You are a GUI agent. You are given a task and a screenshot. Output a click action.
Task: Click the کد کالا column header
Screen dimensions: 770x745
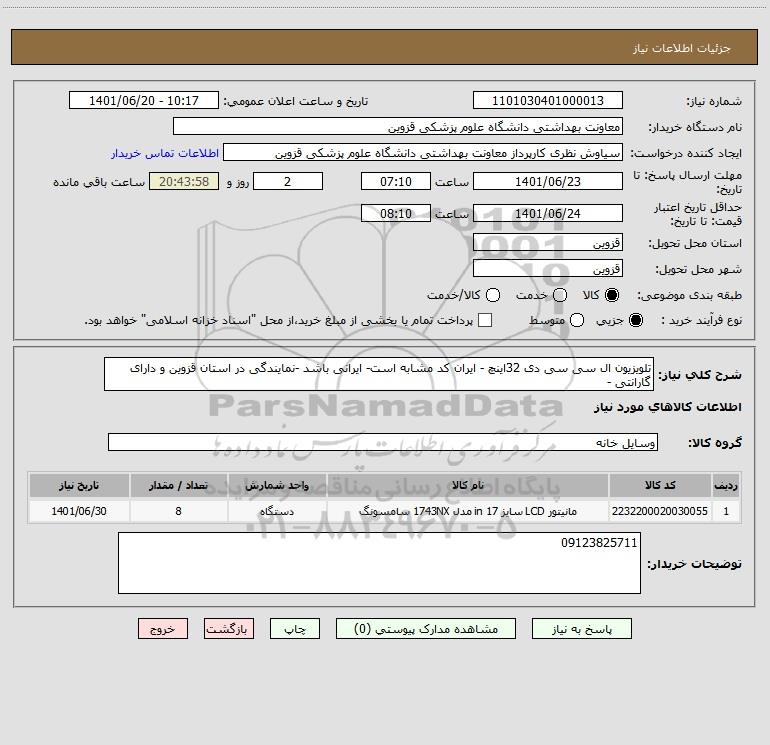[x=660, y=485]
